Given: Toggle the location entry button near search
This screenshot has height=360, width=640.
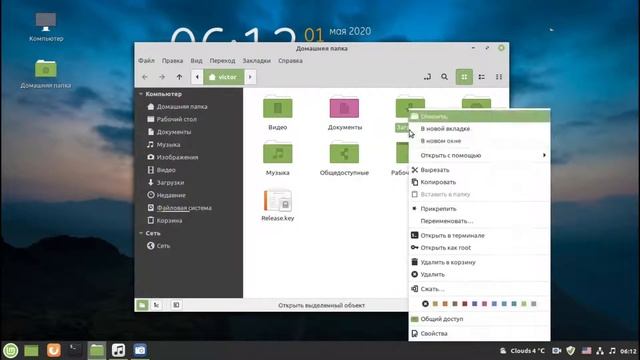Looking at the screenshot, I should 427,77.
